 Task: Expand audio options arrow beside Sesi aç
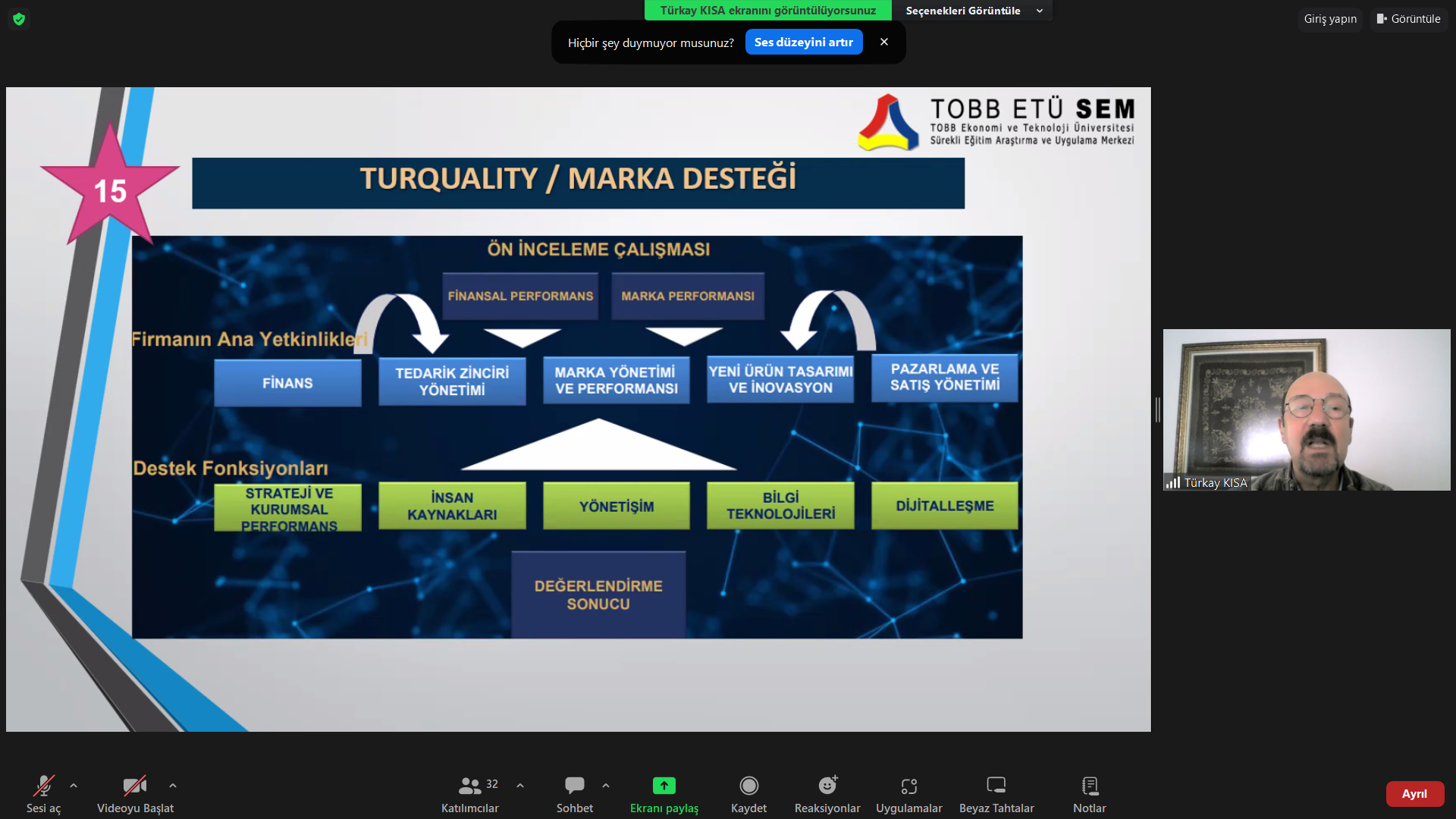pos(74,786)
